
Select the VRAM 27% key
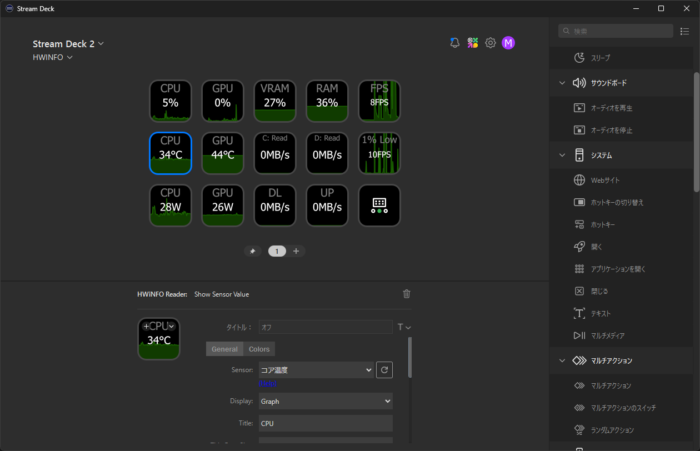point(275,101)
